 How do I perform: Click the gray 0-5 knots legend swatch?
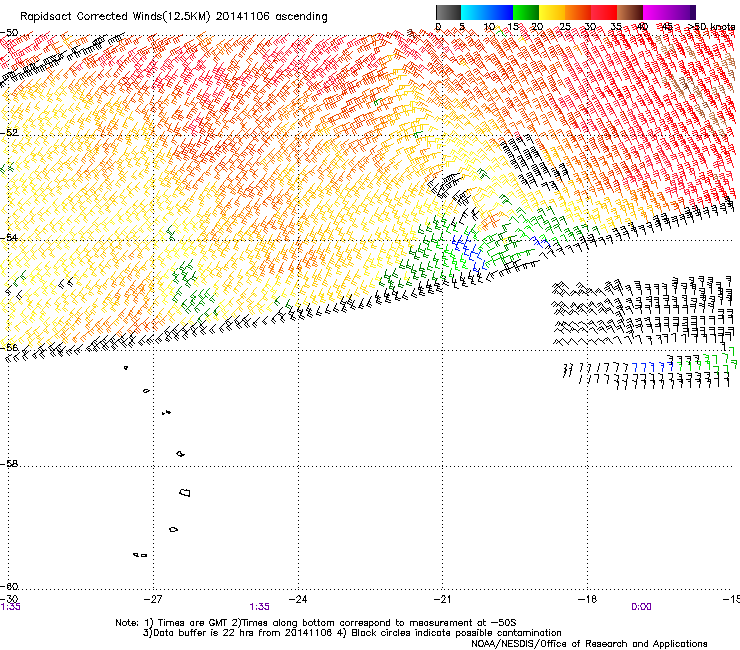click(x=448, y=12)
